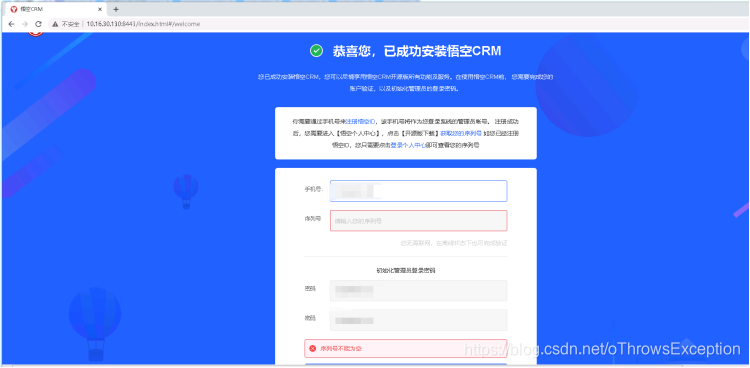Click the 悟空CRM favicon in the tab
This screenshot has height=368, width=750.
coord(13,9)
